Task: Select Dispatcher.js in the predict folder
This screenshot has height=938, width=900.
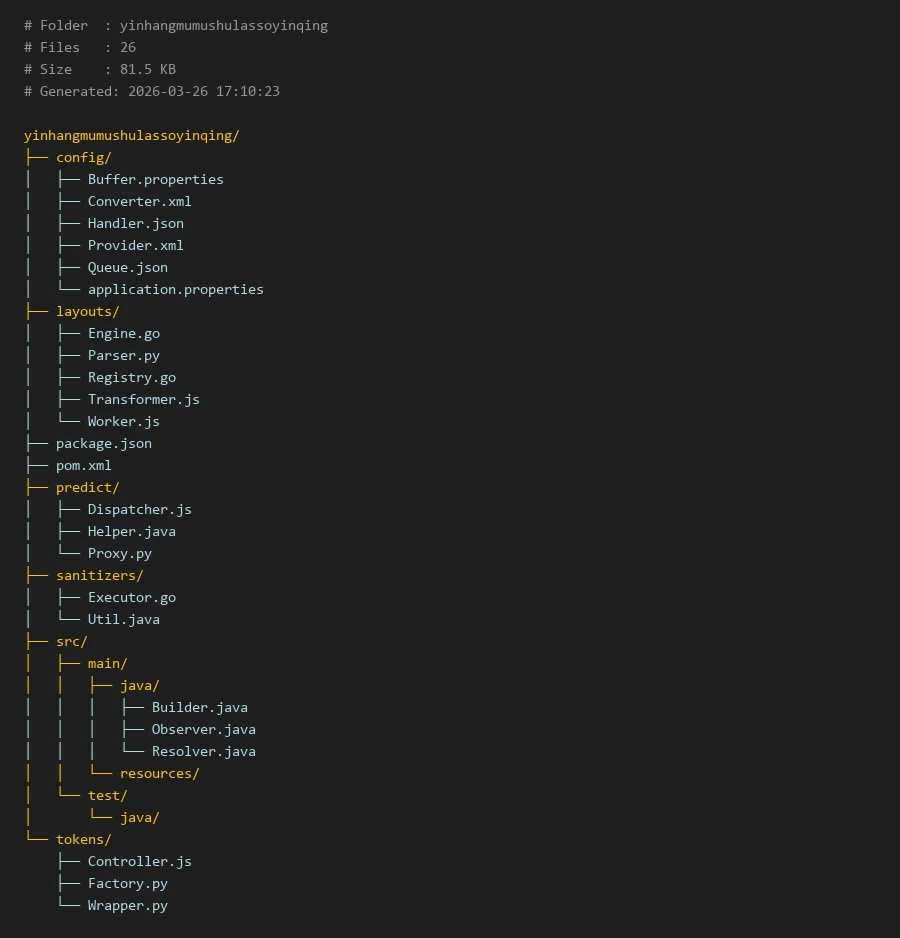Action: pyautogui.click(x=139, y=510)
